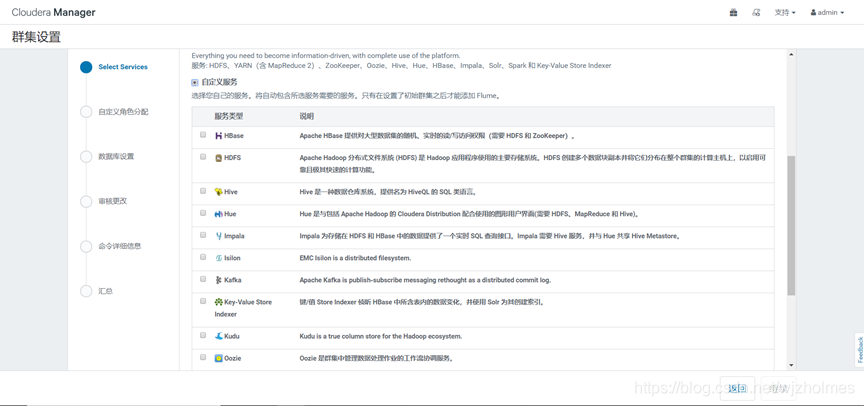The width and height of the screenshot is (864, 406).
Task: Check the Kudu service checkbox
Action: (203, 335)
